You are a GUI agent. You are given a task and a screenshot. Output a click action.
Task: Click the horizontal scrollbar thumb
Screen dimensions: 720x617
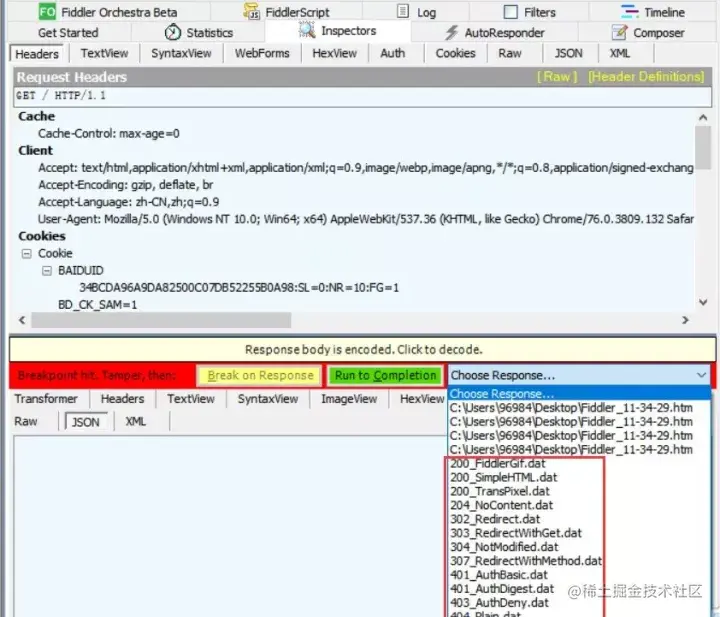(161, 320)
